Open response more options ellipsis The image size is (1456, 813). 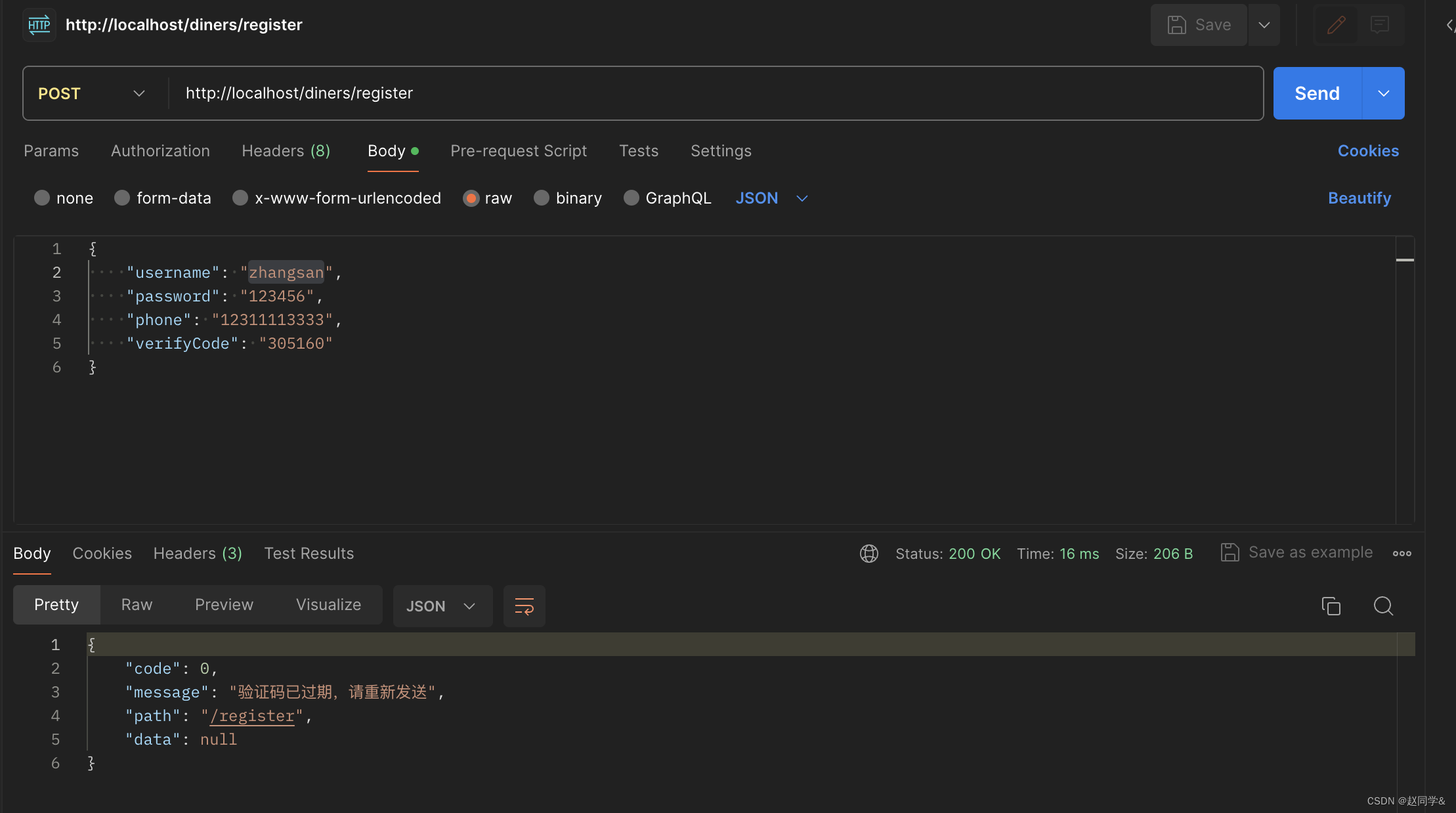(1402, 554)
